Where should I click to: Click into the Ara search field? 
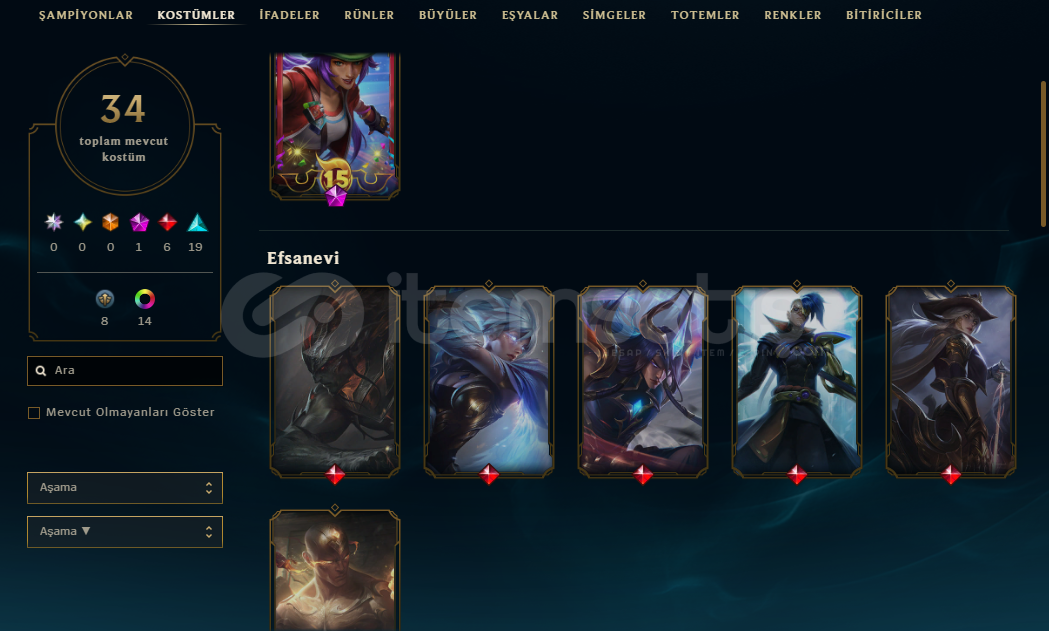[x=124, y=371]
